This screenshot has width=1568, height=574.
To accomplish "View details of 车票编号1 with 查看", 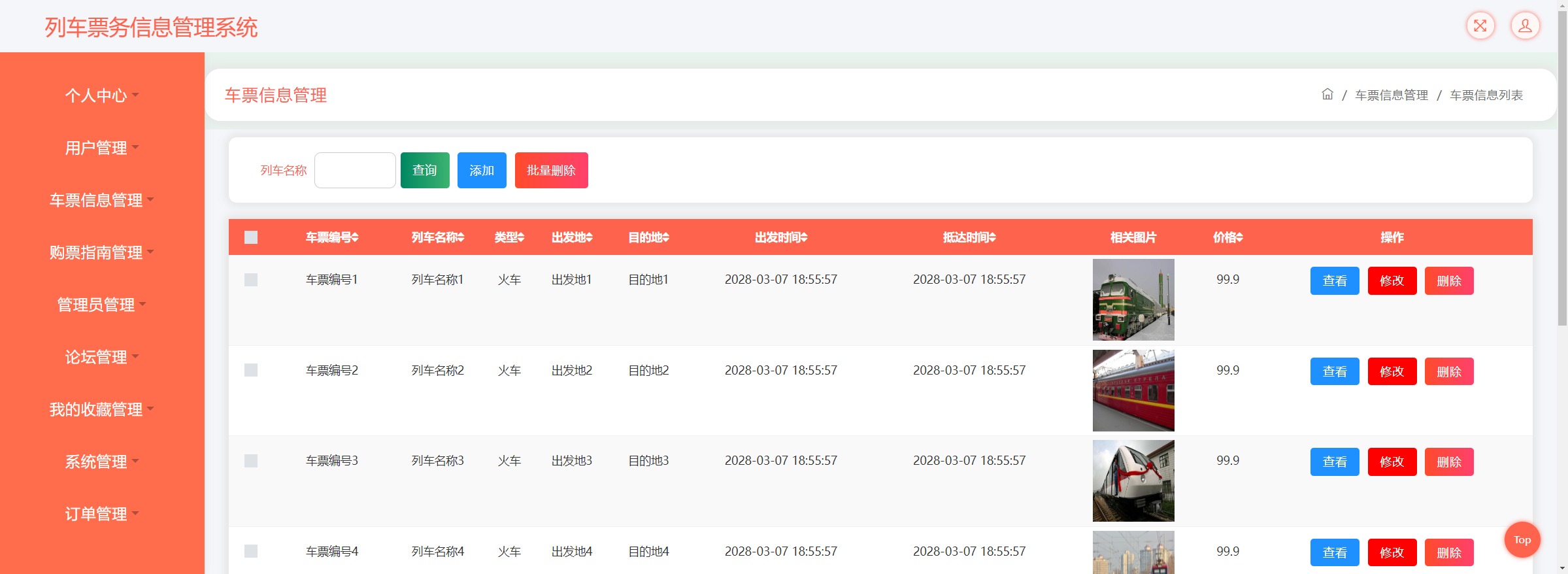I will (1335, 280).
